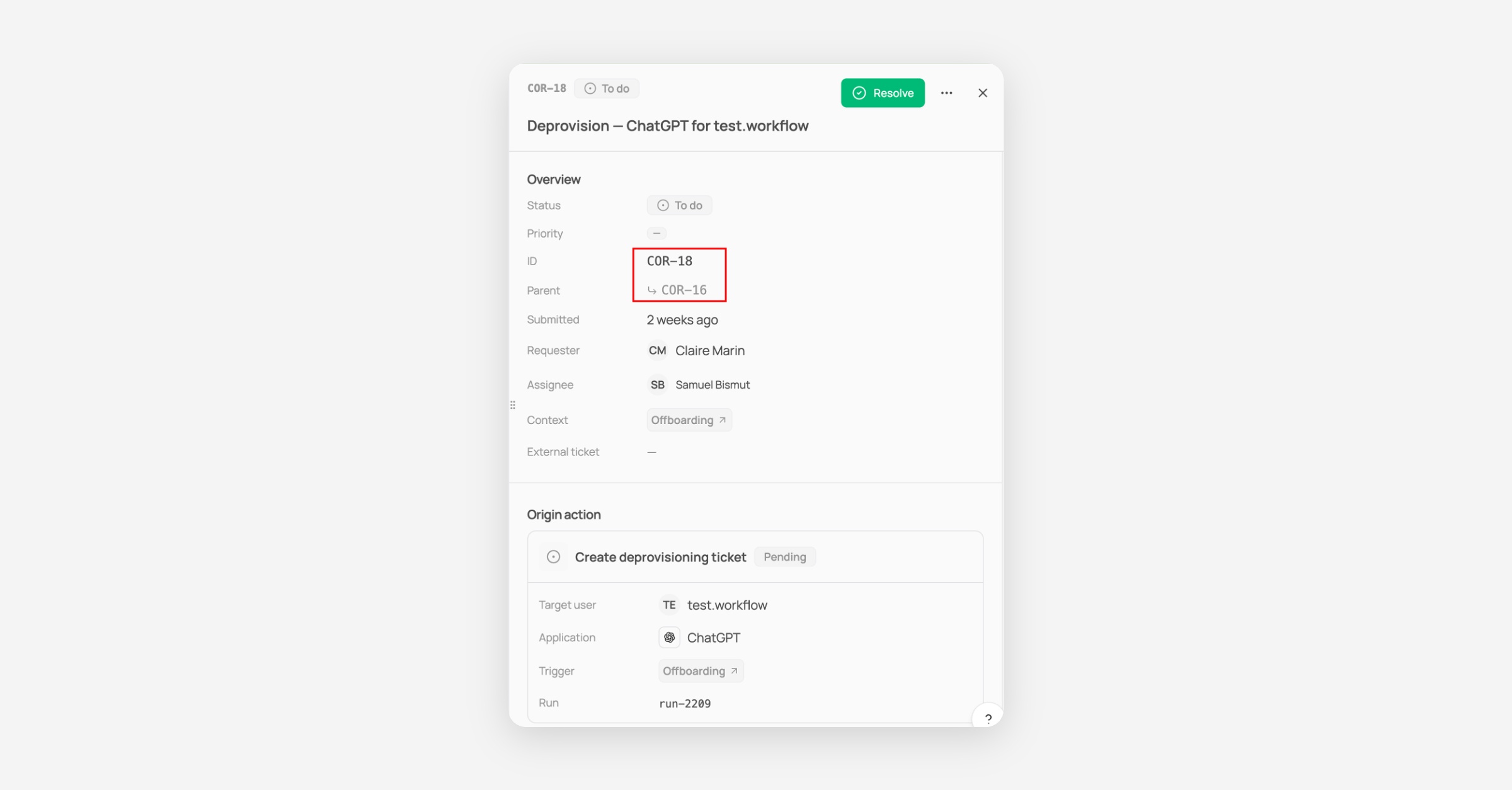Screen dimensions: 1512x790
Task: Click the ticket title Deprovision — ChatGPT for test.workflow
Action: coord(668,125)
